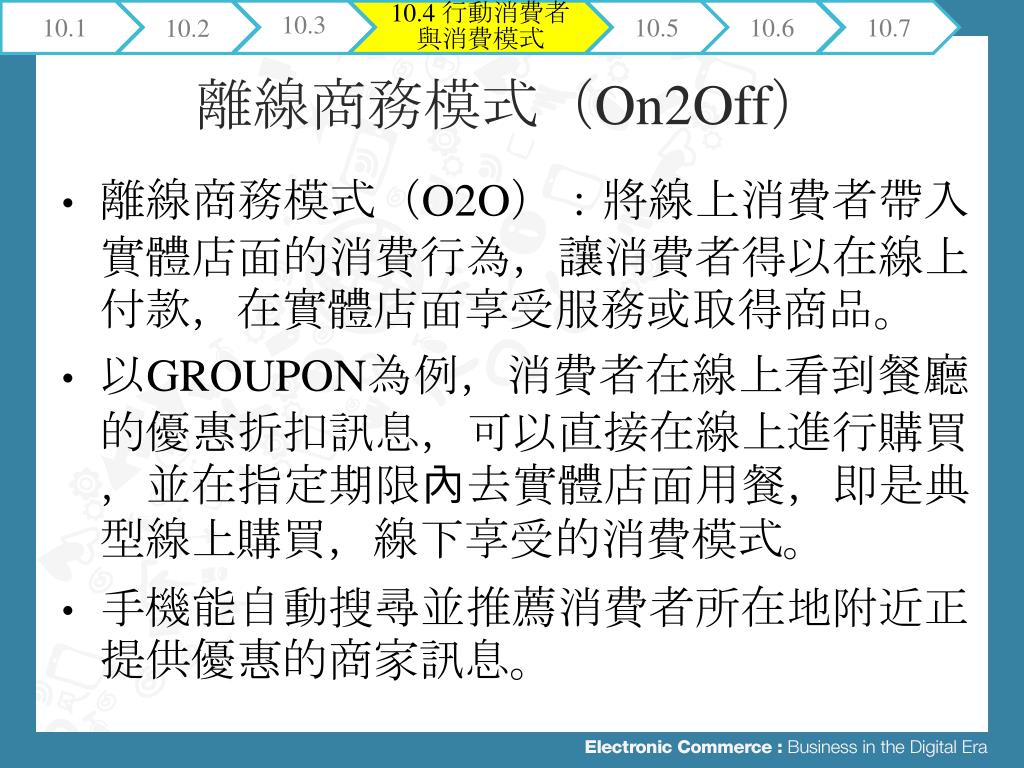Viewport: 1024px width, 768px height.
Task: Click the line 提供優惠的商家訊息
Action: pyautogui.click(x=313, y=660)
